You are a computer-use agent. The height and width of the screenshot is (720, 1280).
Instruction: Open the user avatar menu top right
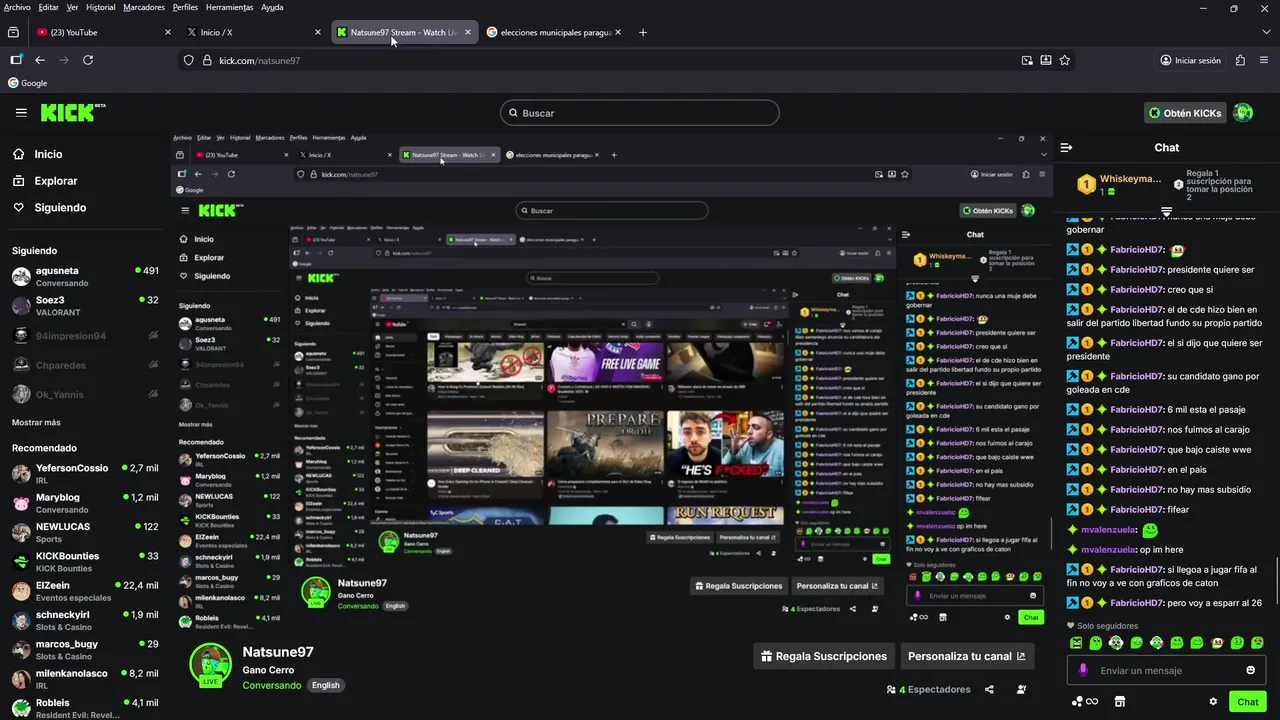1243,113
